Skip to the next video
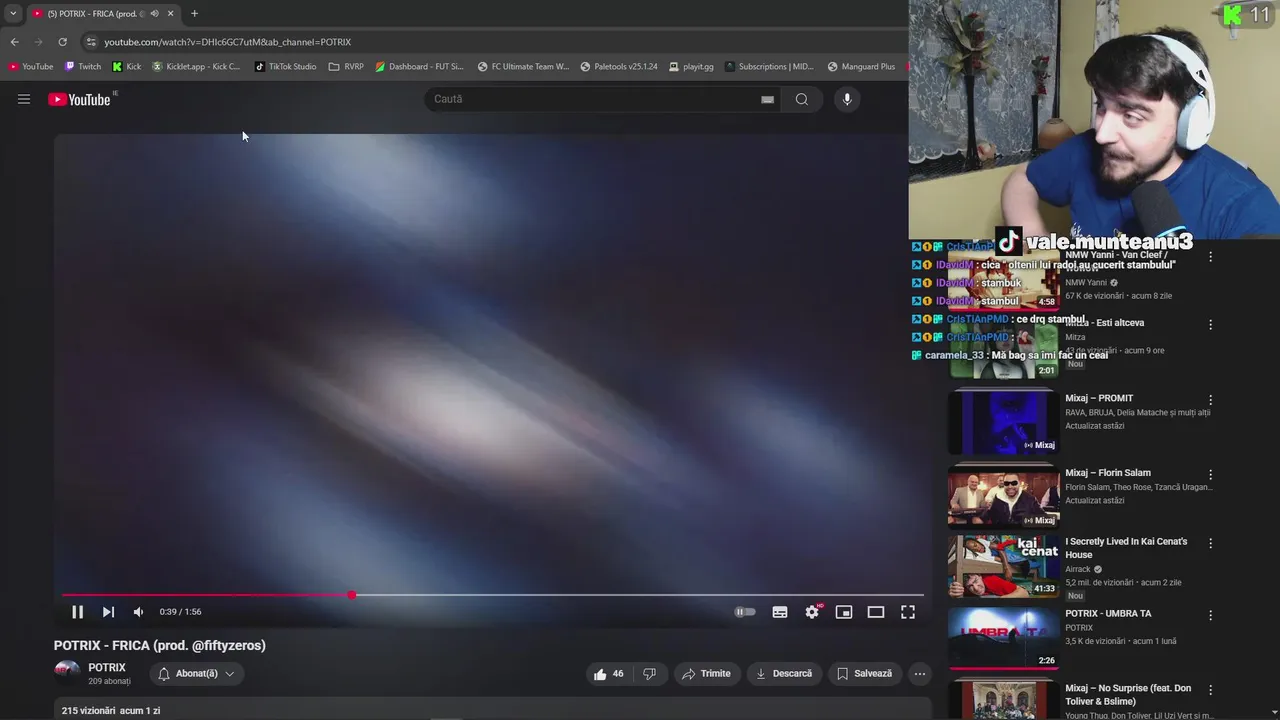 click(x=108, y=612)
